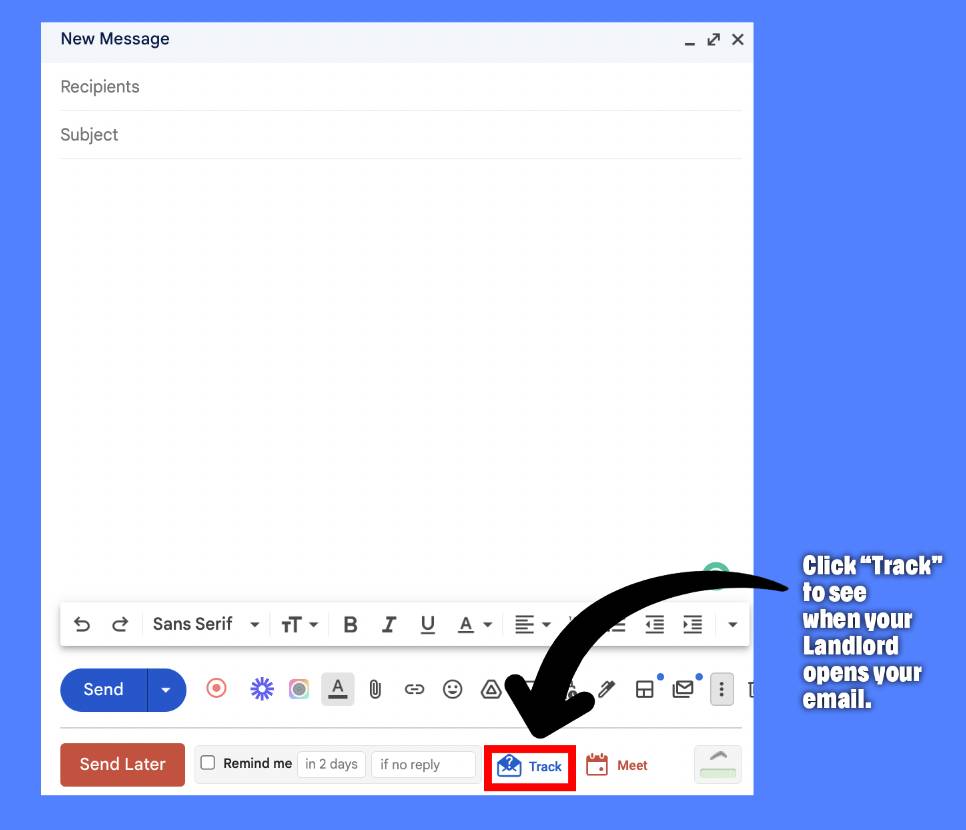Image resolution: width=966 pixels, height=830 pixels.
Task: Toggle underline formatting
Action: click(x=428, y=625)
